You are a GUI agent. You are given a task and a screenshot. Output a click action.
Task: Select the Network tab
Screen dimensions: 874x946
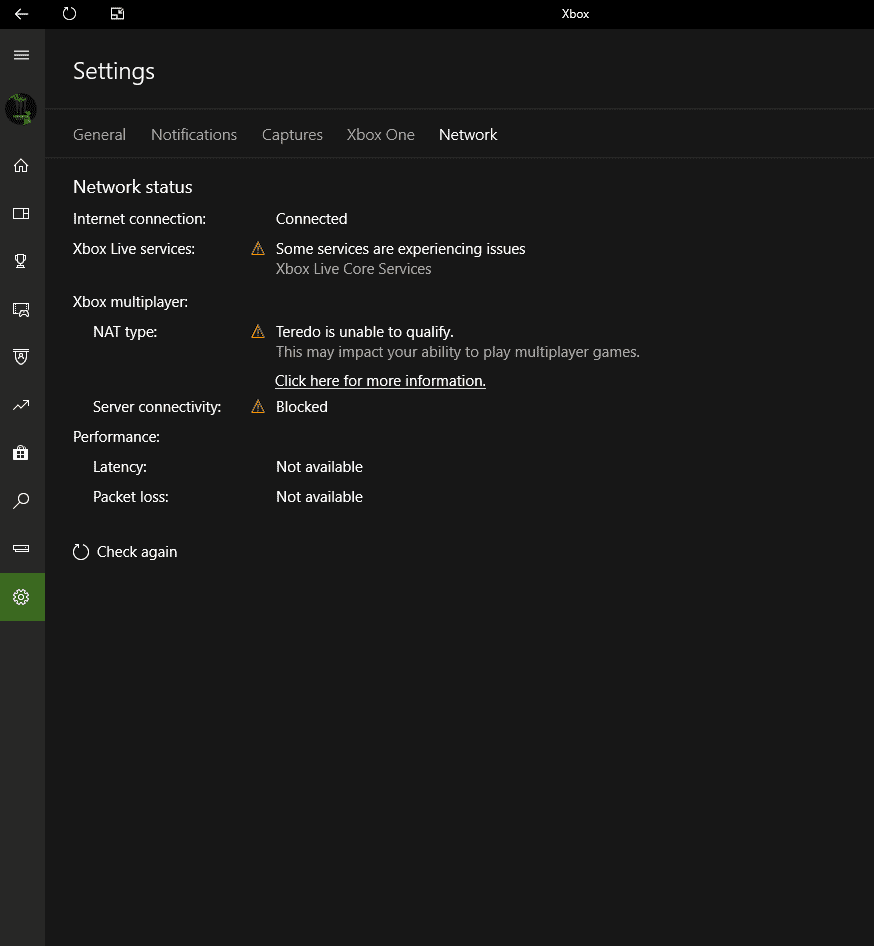pos(468,135)
